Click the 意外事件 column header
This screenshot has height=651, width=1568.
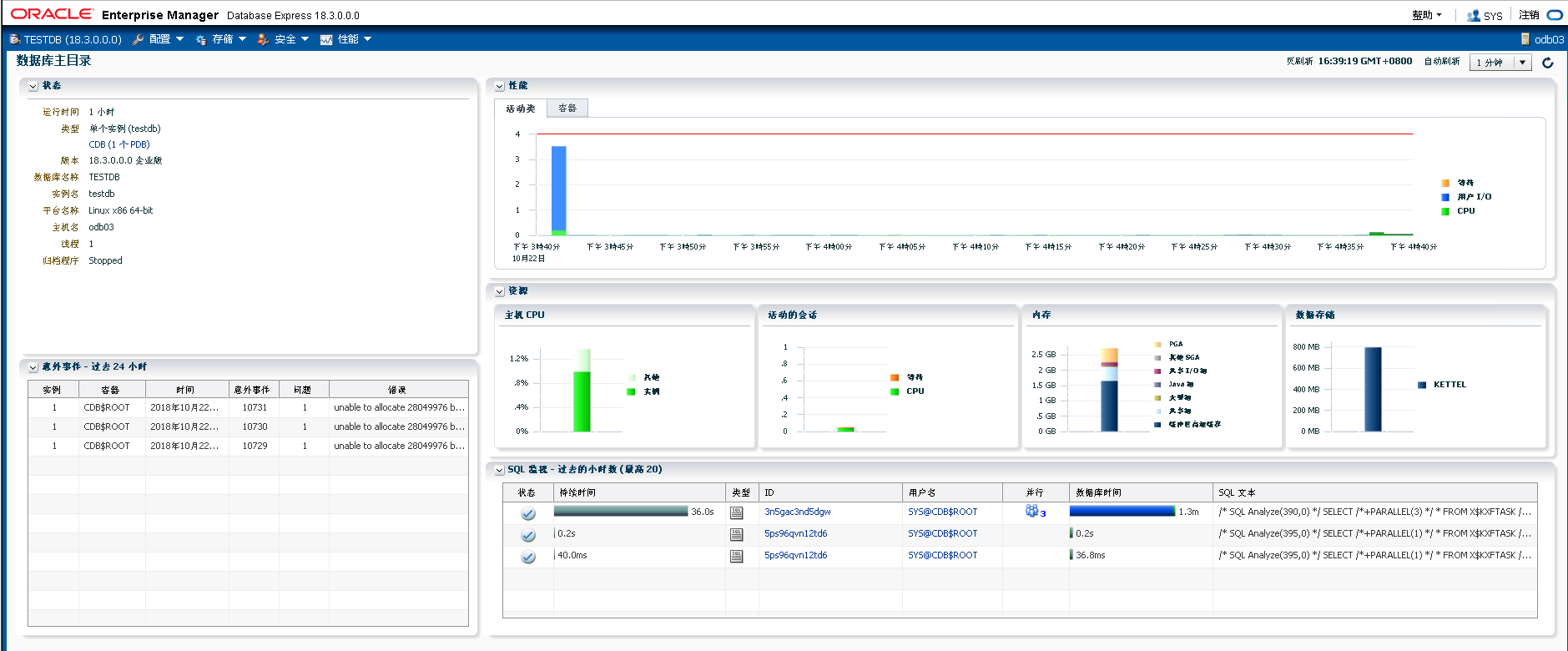coord(252,390)
